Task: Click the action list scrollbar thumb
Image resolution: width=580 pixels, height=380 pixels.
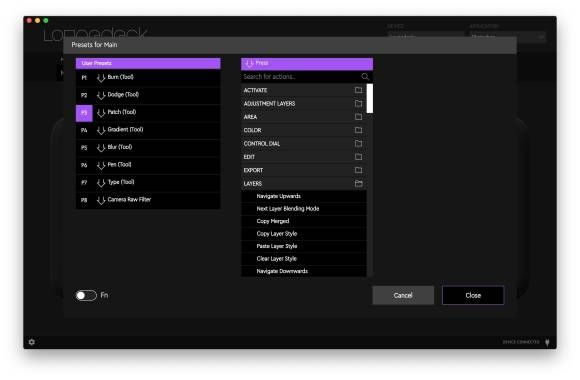Action: (370, 98)
